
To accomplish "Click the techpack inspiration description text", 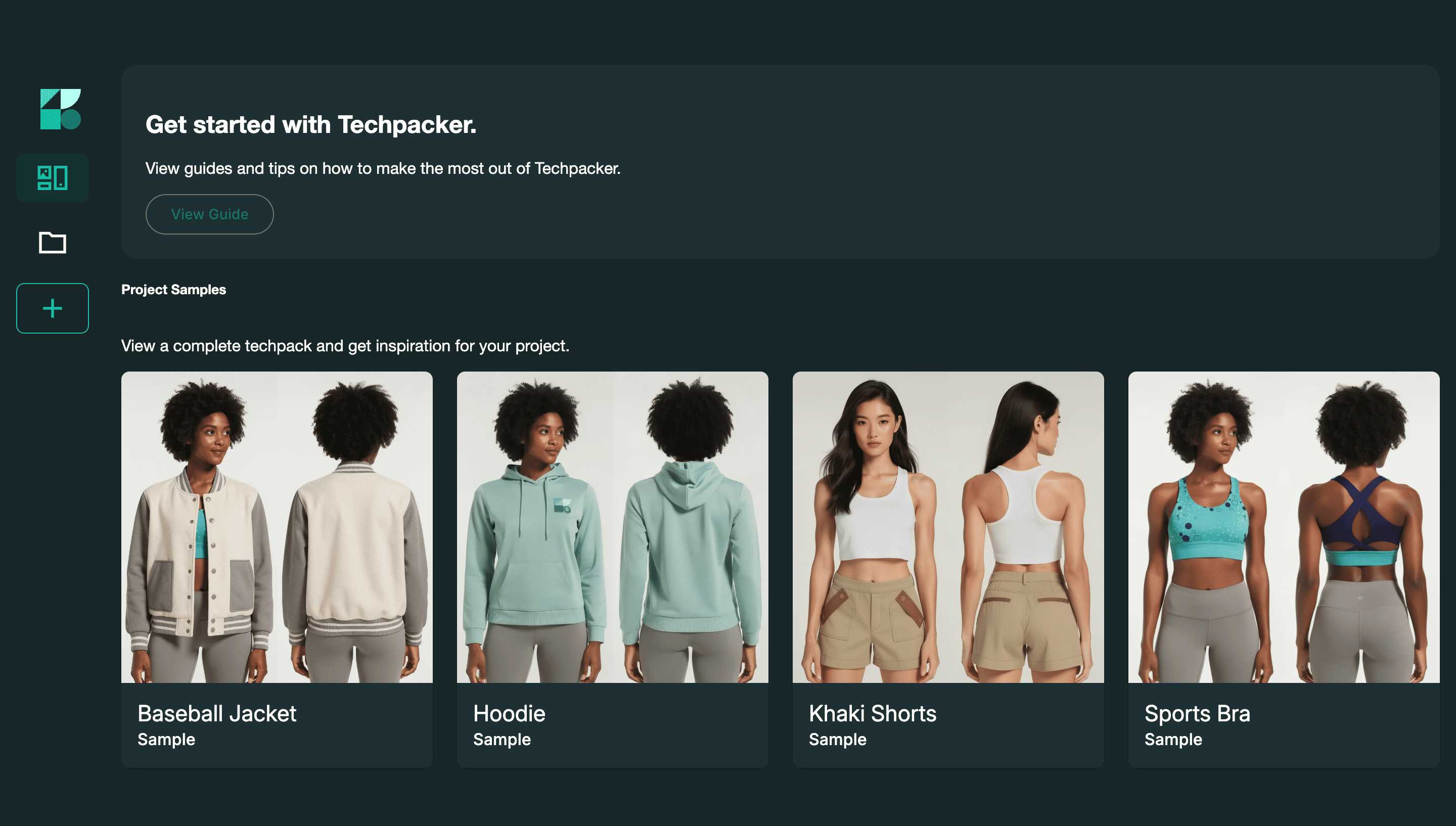I will (344, 345).
